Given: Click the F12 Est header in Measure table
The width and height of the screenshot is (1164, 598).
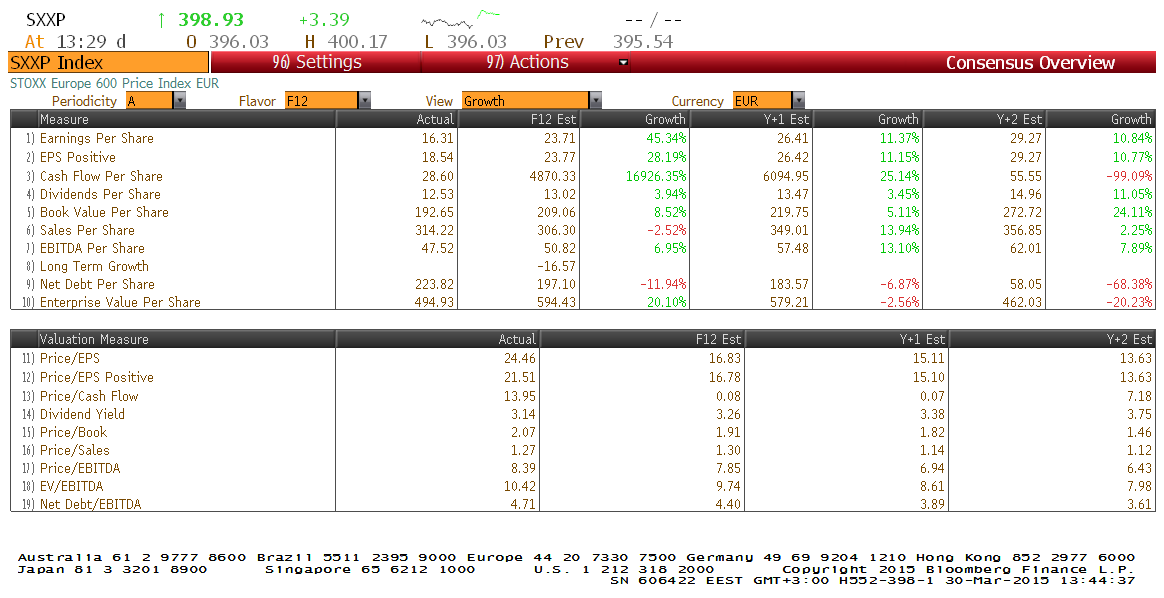Looking at the screenshot, I should click(x=517, y=119).
